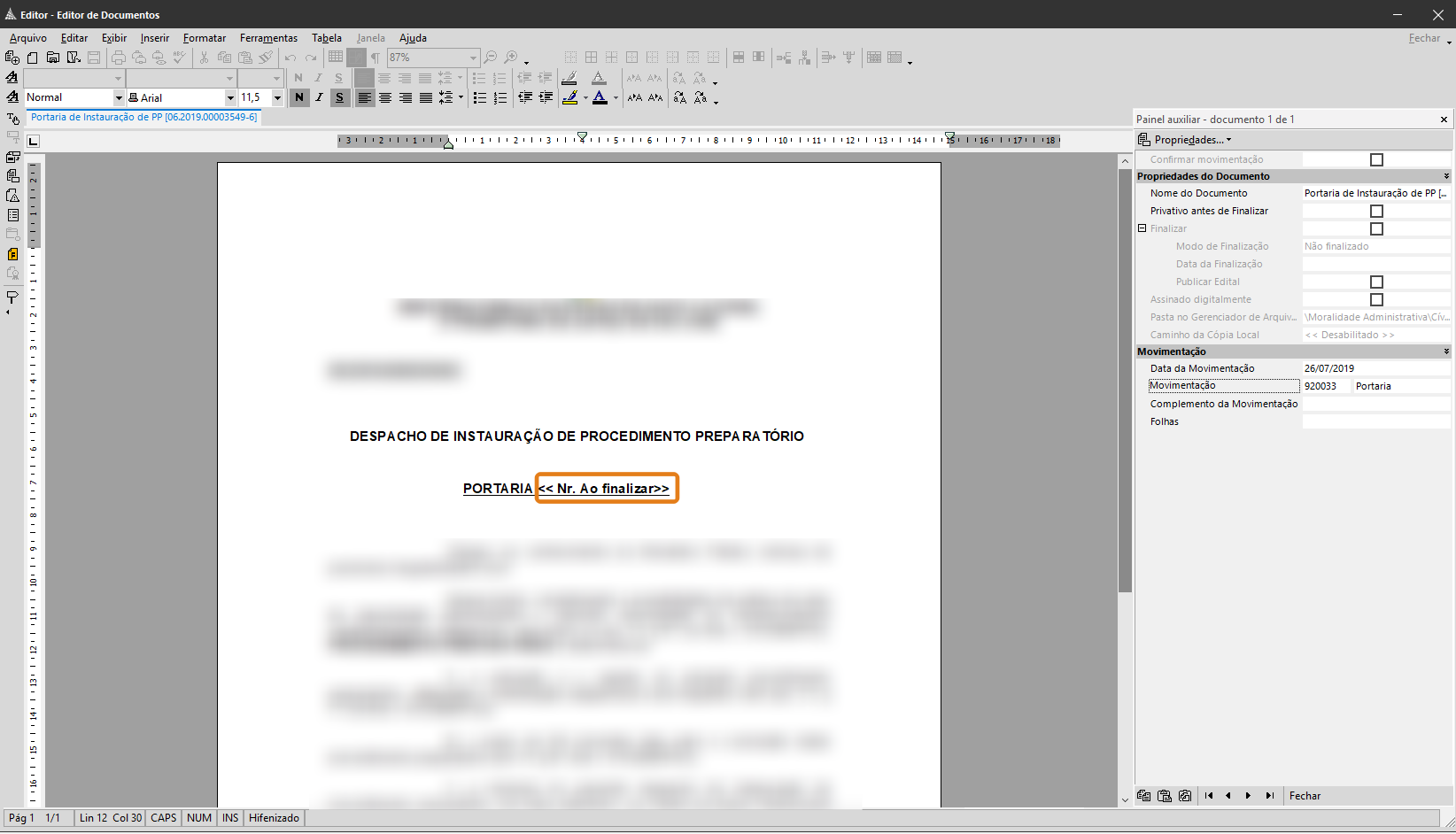Center-align text using the active alignment row
1456x834 pixels.
coord(385,97)
